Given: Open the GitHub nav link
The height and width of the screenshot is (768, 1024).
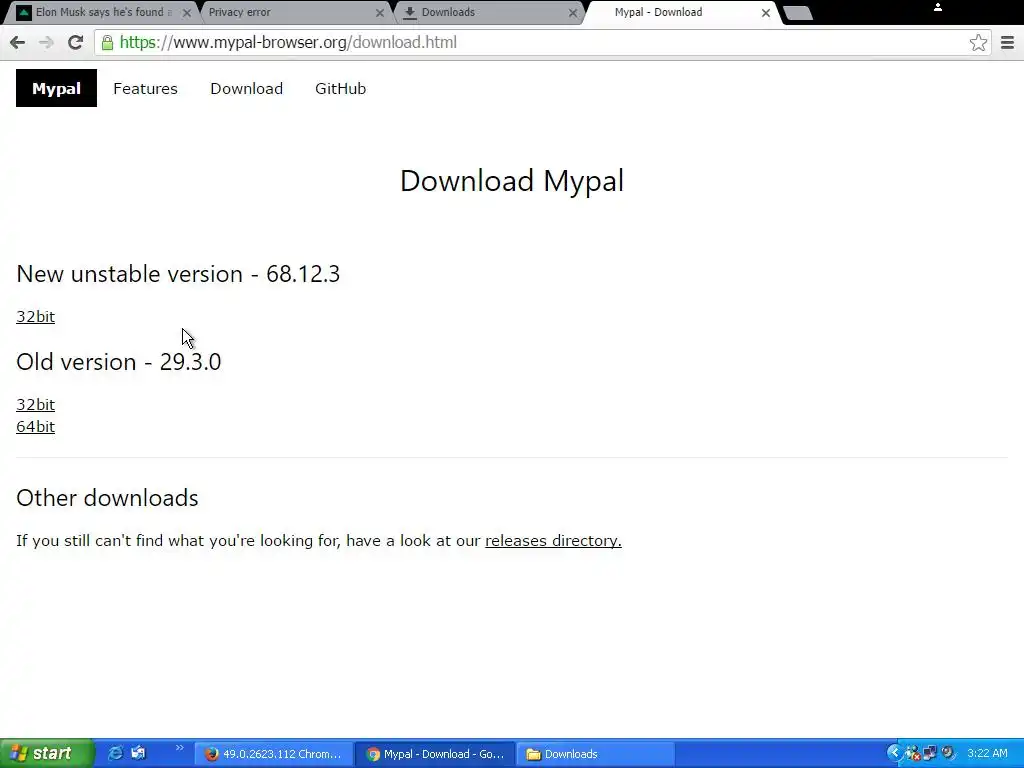Looking at the screenshot, I should point(340,88).
